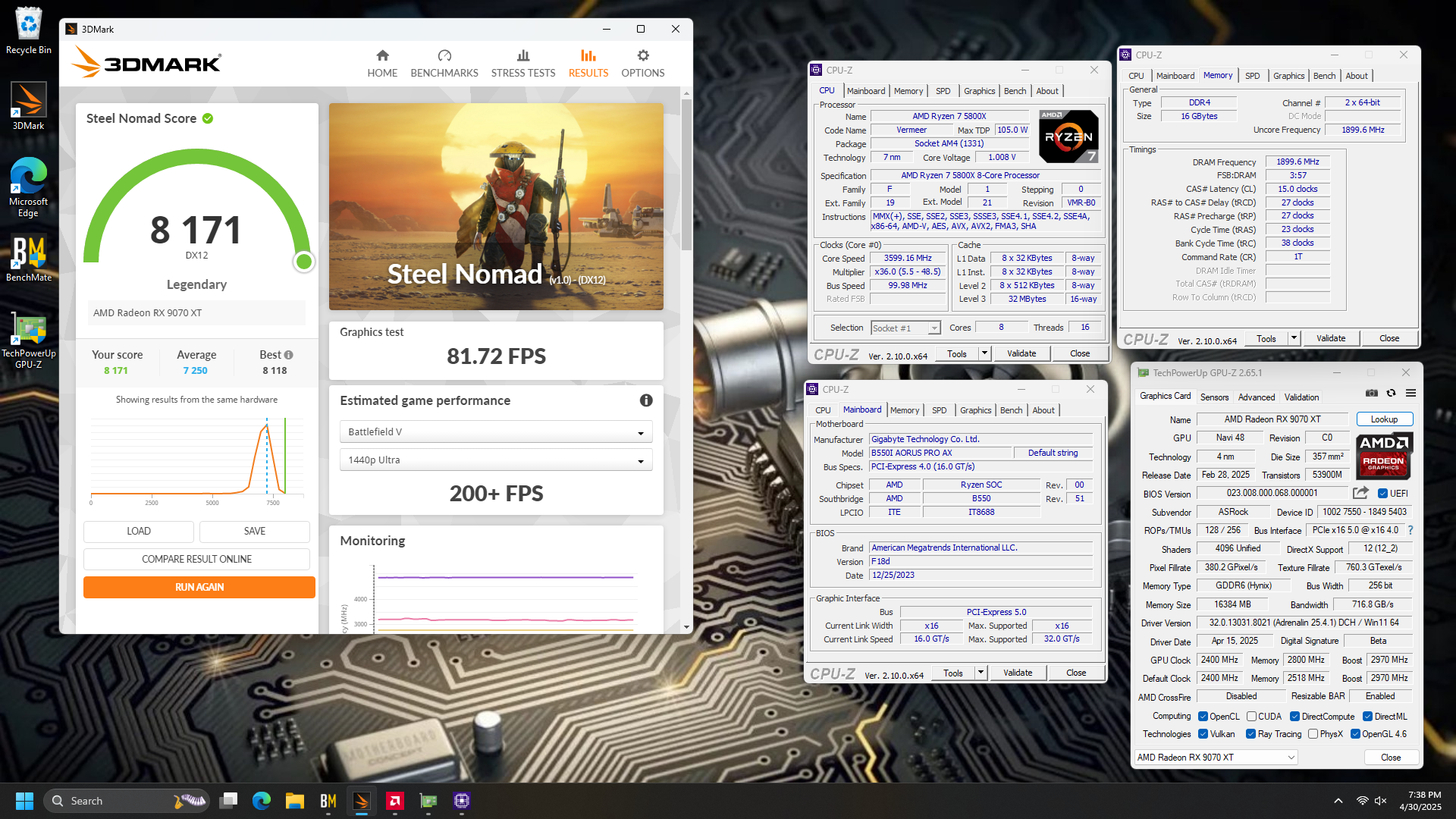Image resolution: width=1456 pixels, height=819 pixels.
Task: Click the AMD Software taskbar icon
Action: click(395, 801)
